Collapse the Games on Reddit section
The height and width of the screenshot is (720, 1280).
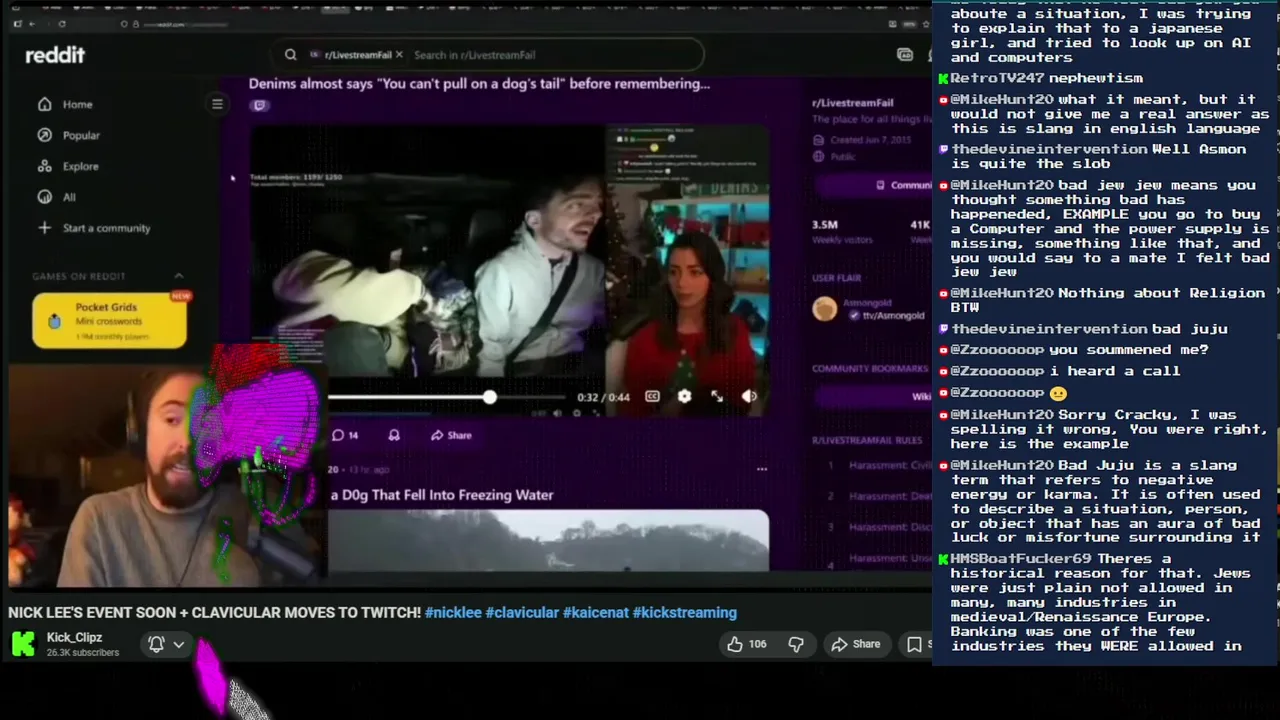pos(179,276)
